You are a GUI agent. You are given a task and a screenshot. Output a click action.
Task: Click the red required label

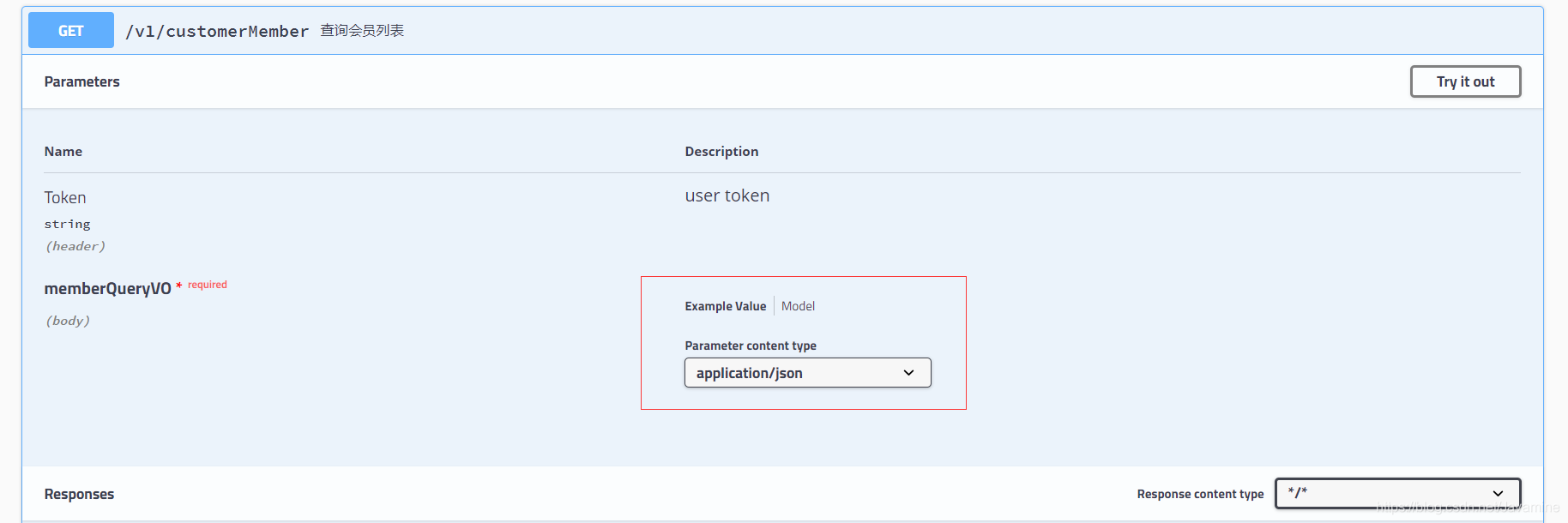tap(208, 285)
